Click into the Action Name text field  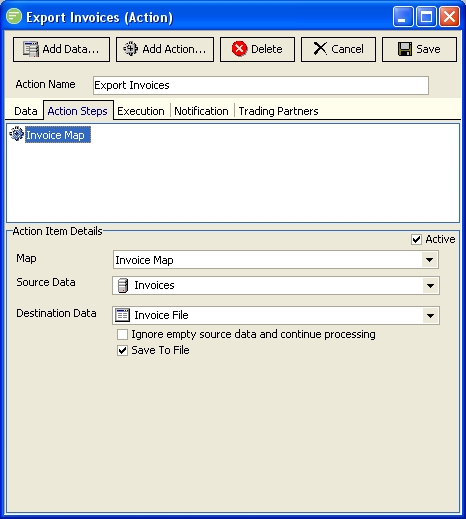pos(261,85)
